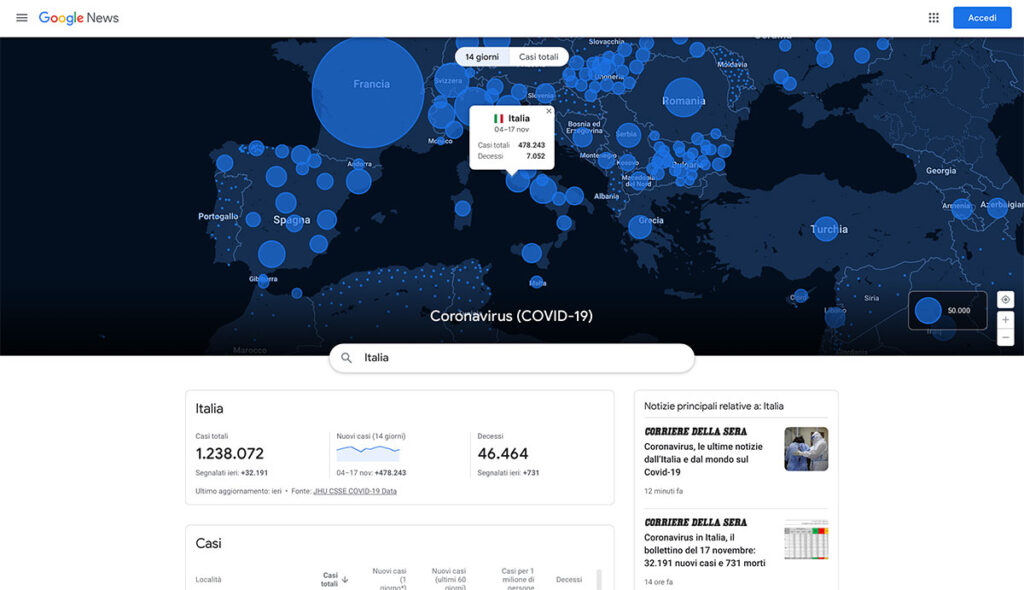Click the Turchia bubble on map
Image resolution: width=1024 pixels, height=590 pixels.
[826, 229]
